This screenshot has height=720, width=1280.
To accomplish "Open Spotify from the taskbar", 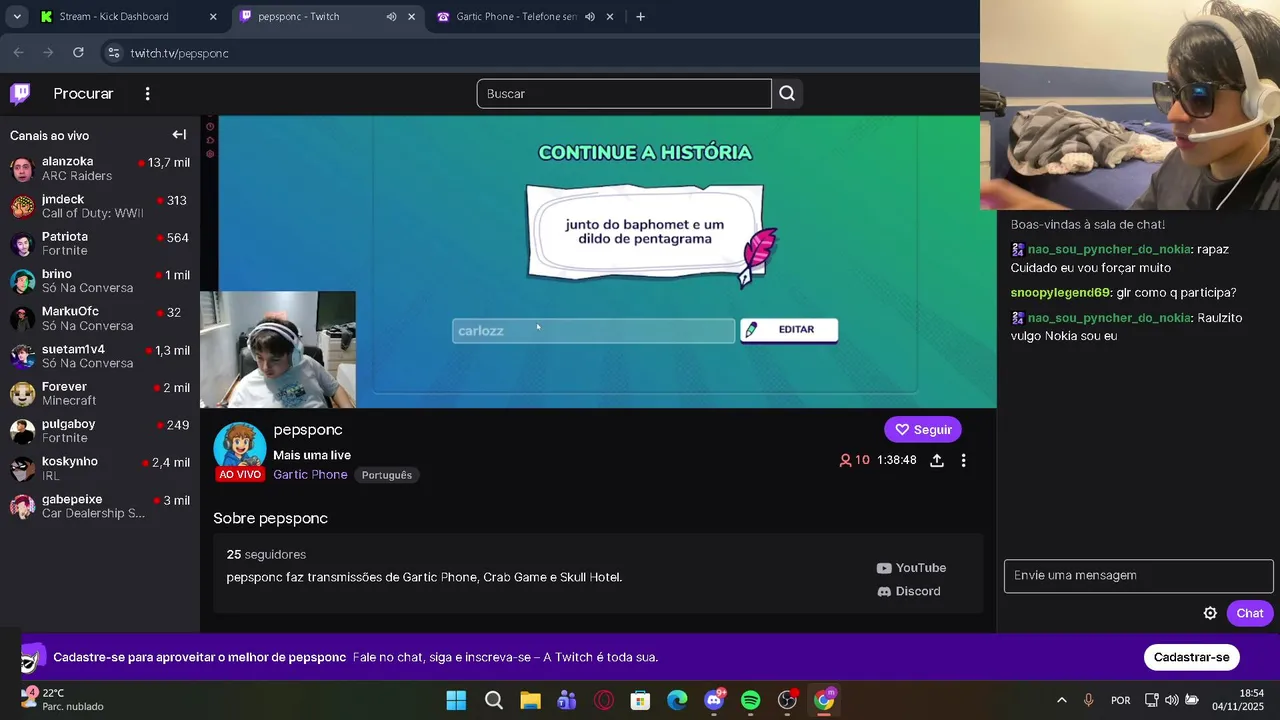I will point(750,700).
